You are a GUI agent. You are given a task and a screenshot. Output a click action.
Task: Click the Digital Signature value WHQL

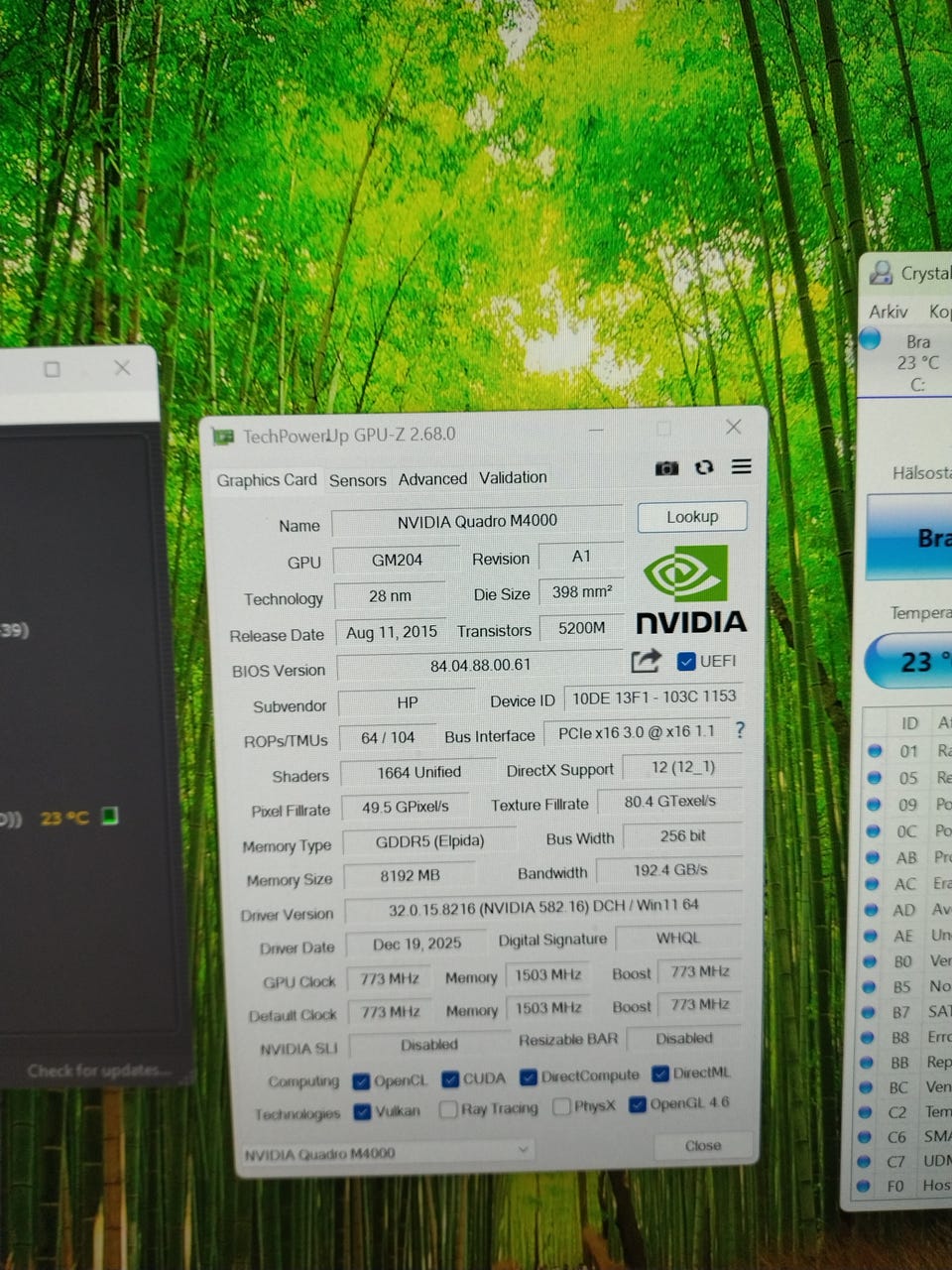pyautogui.click(x=678, y=938)
